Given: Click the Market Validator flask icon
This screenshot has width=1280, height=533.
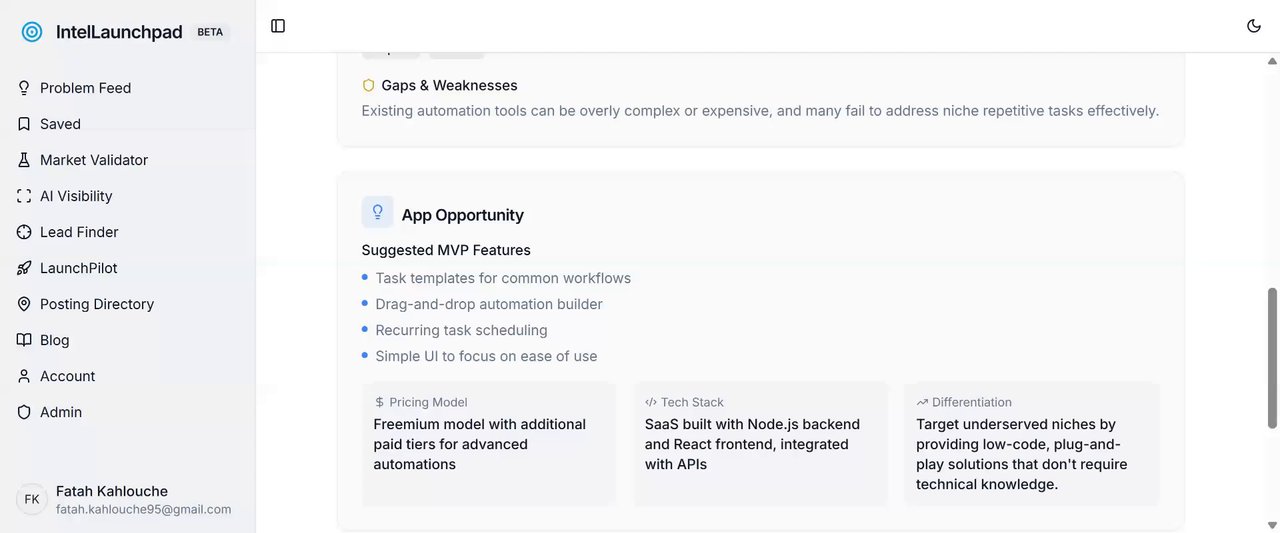Looking at the screenshot, I should [24, 160].
